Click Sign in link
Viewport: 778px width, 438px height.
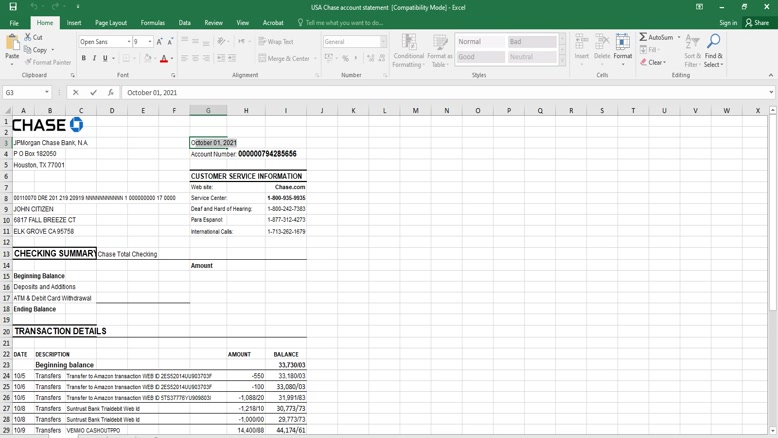click(x=728, y=22)
